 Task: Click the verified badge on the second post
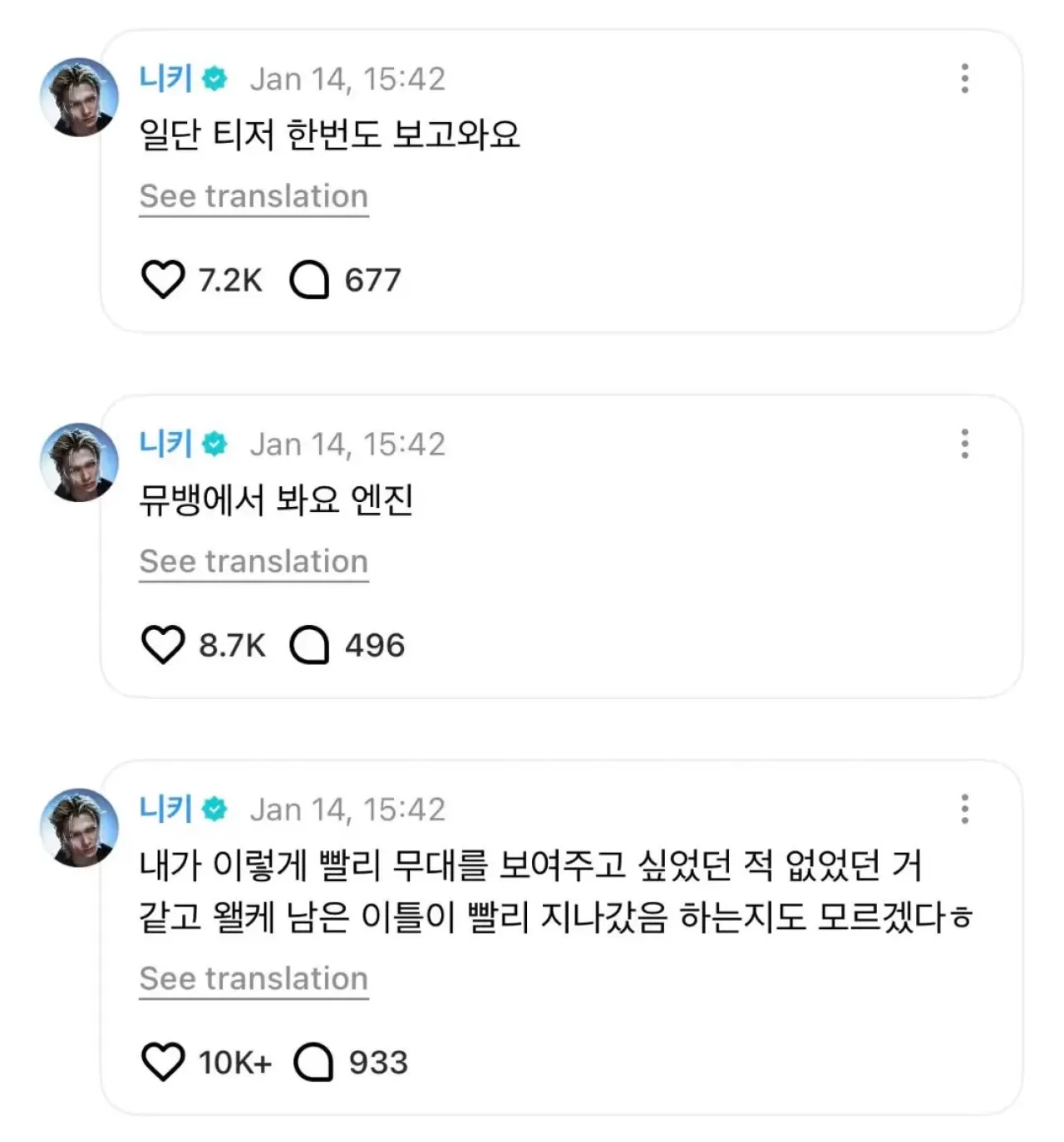click(x=215, y=444)
